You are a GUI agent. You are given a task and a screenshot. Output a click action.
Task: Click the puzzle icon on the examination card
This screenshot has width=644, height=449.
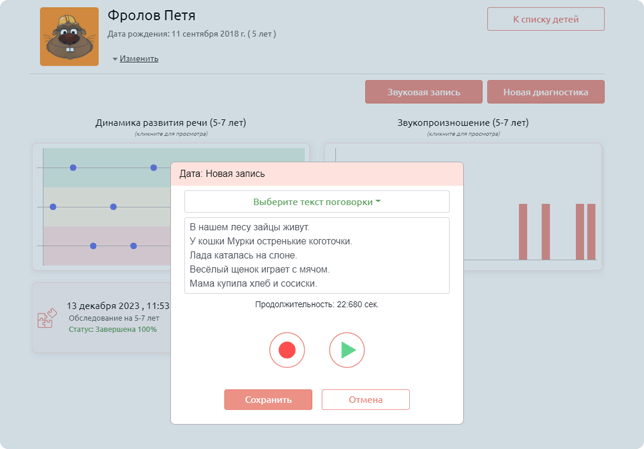[x=46, y=320]
